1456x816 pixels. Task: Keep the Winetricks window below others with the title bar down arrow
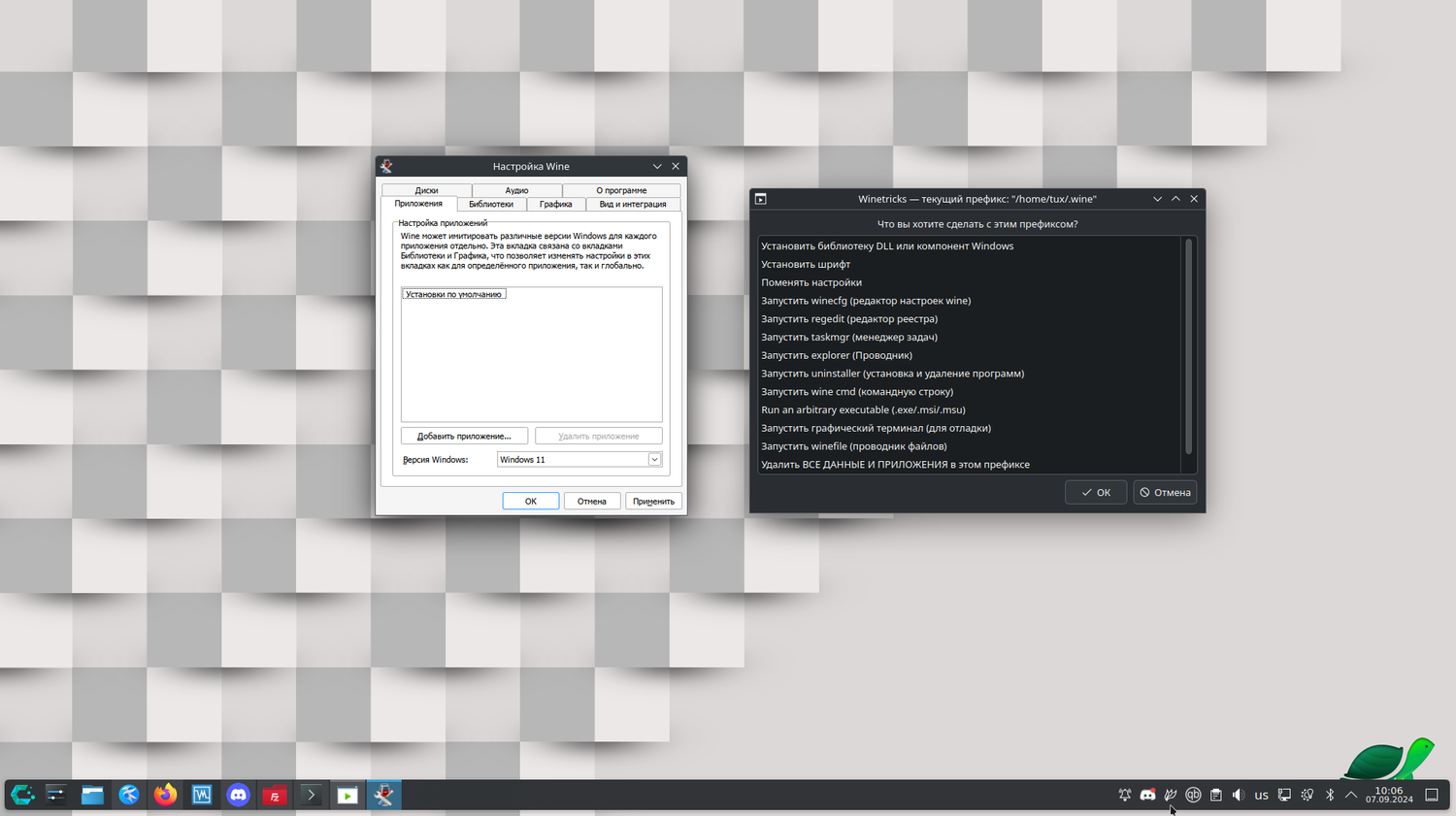(x=1157, y=199)
